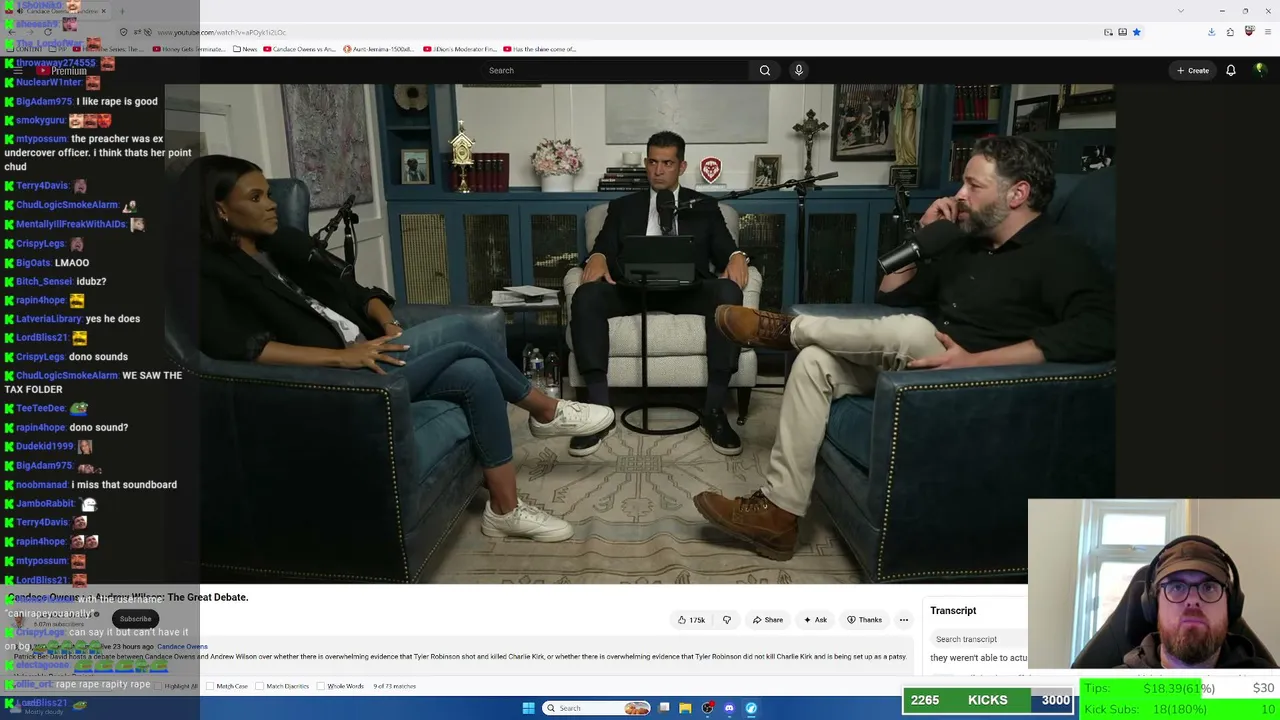This screenshot has width=1280, height=720.
Task: Click chat username noobmanad
Action: click(42, 485)
